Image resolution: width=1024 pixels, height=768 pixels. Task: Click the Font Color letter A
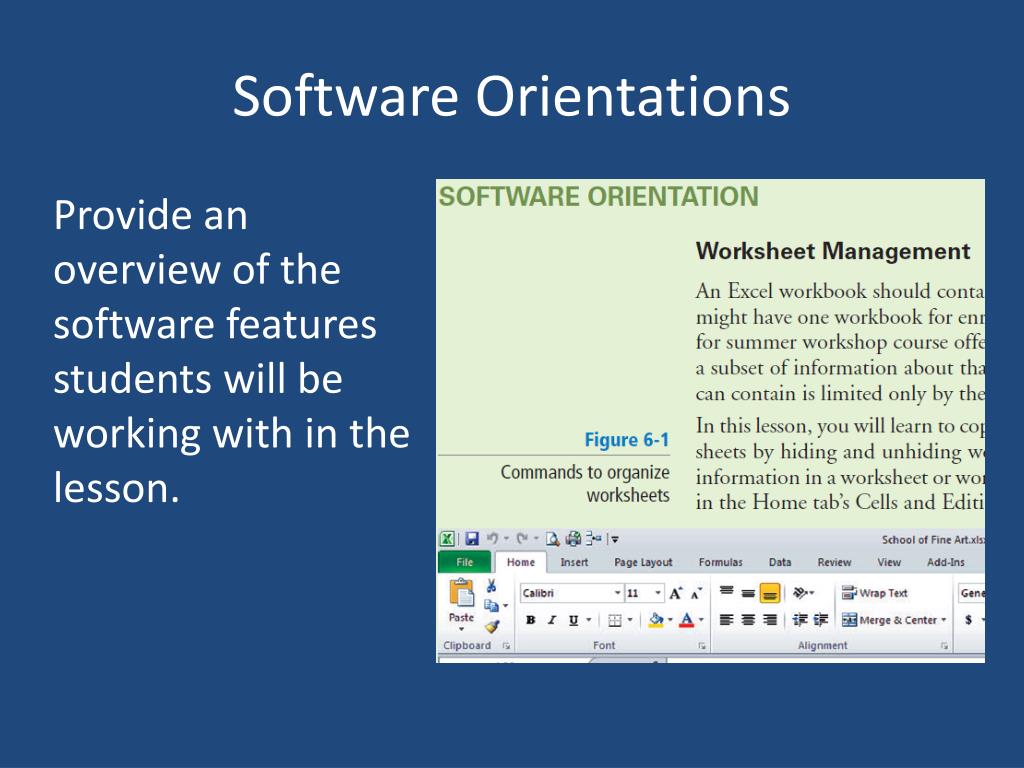(686, 620)
